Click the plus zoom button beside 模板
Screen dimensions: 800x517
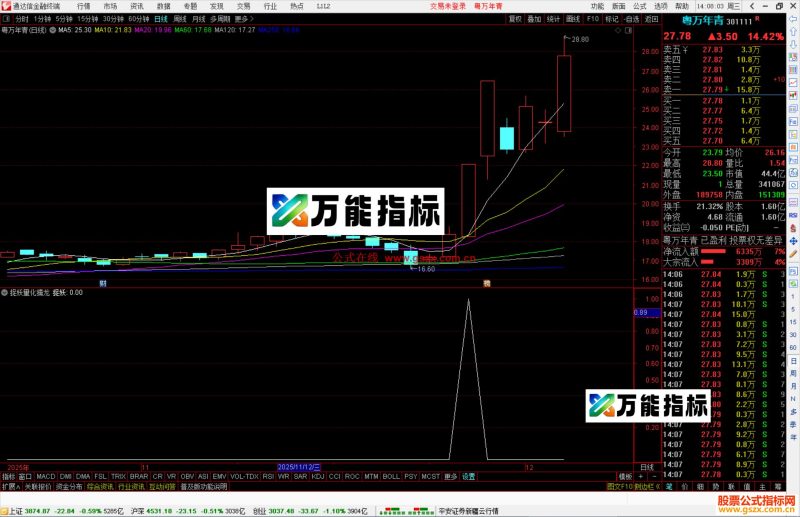point(641,476)
